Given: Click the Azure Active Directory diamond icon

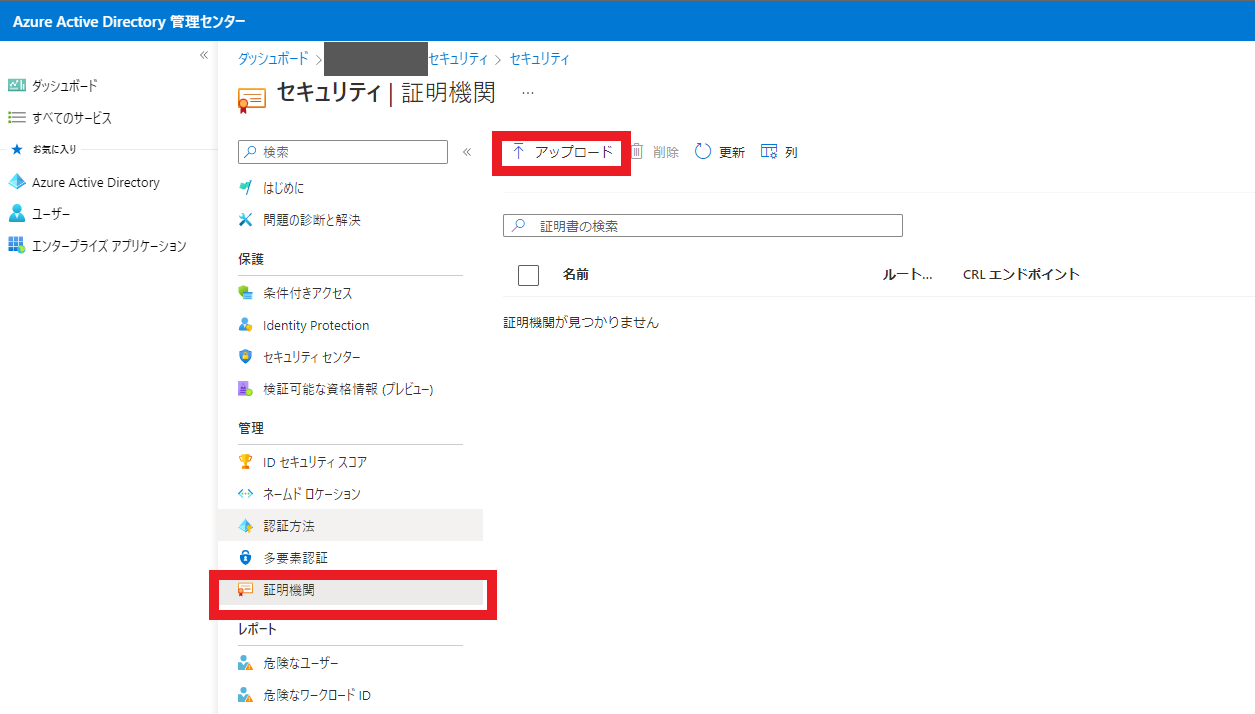Looking at the screenshot, I should coord(16,182).
